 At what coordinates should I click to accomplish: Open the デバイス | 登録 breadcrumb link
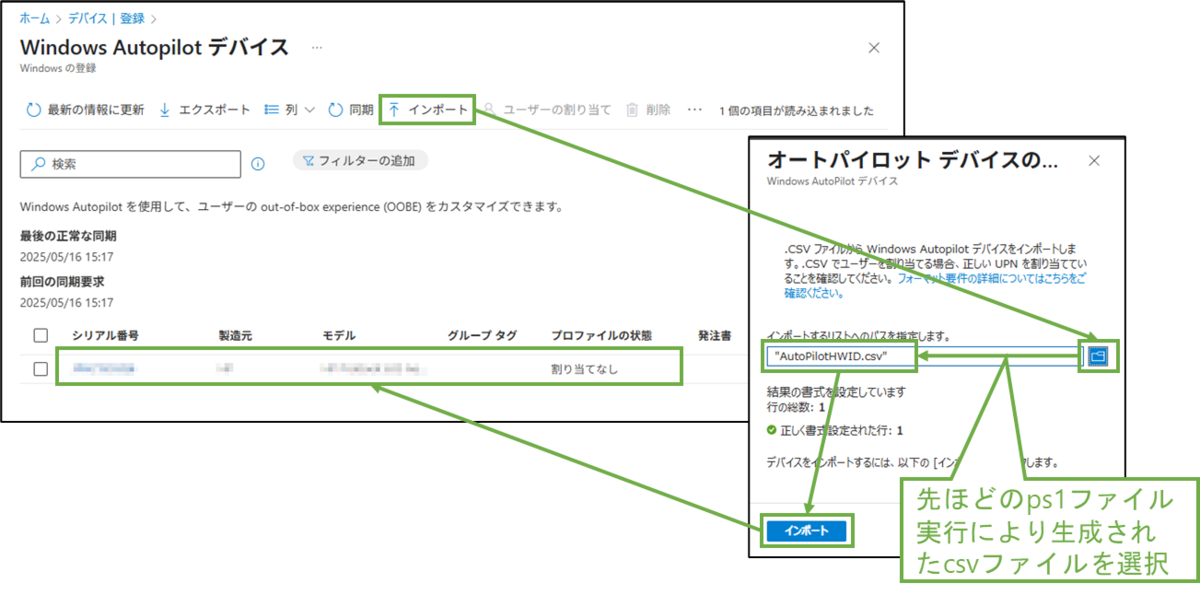coord(108,18)
